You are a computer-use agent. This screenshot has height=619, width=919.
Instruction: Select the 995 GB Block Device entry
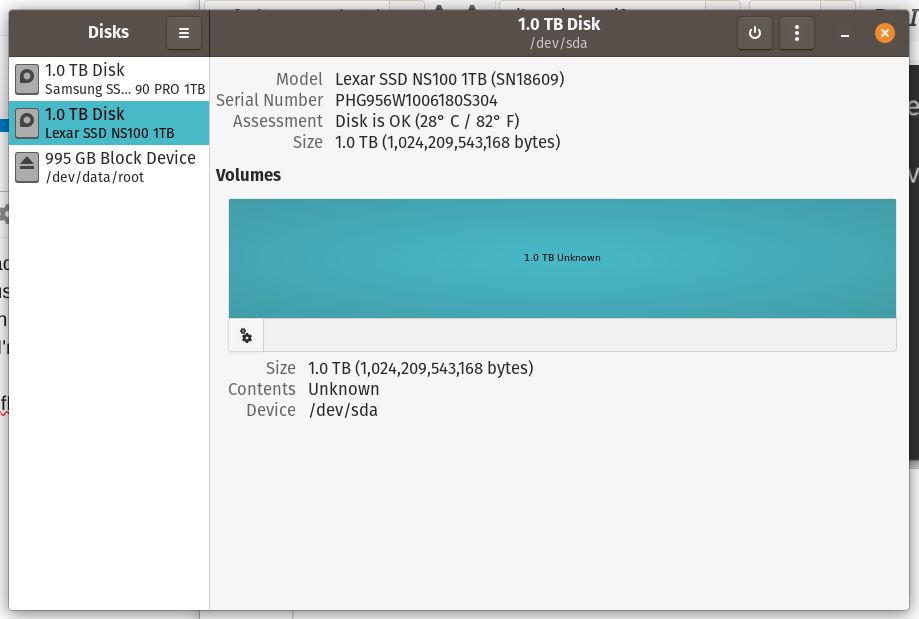pos(109,167)
